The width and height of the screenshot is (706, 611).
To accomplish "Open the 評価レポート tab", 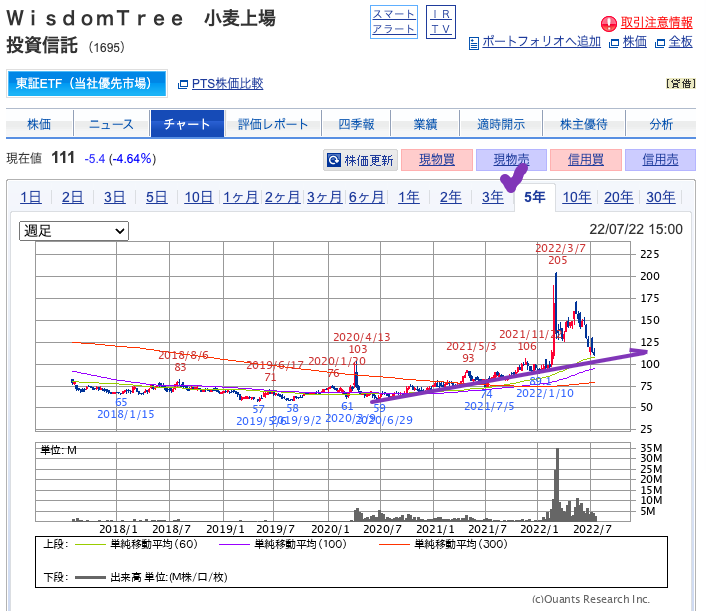I will [x=273, y=124].
